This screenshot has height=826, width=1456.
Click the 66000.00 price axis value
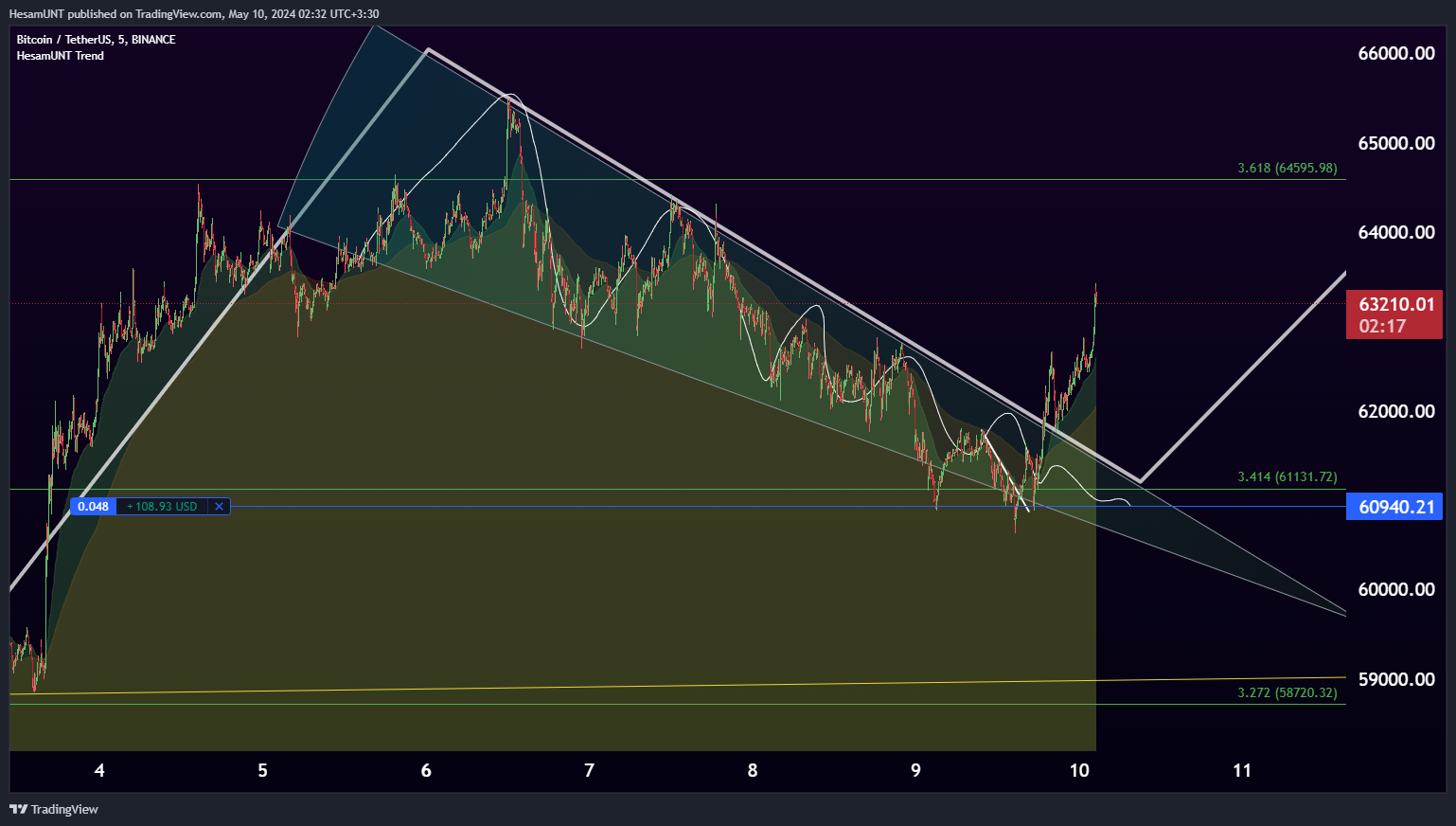(x=1396, y=53)
